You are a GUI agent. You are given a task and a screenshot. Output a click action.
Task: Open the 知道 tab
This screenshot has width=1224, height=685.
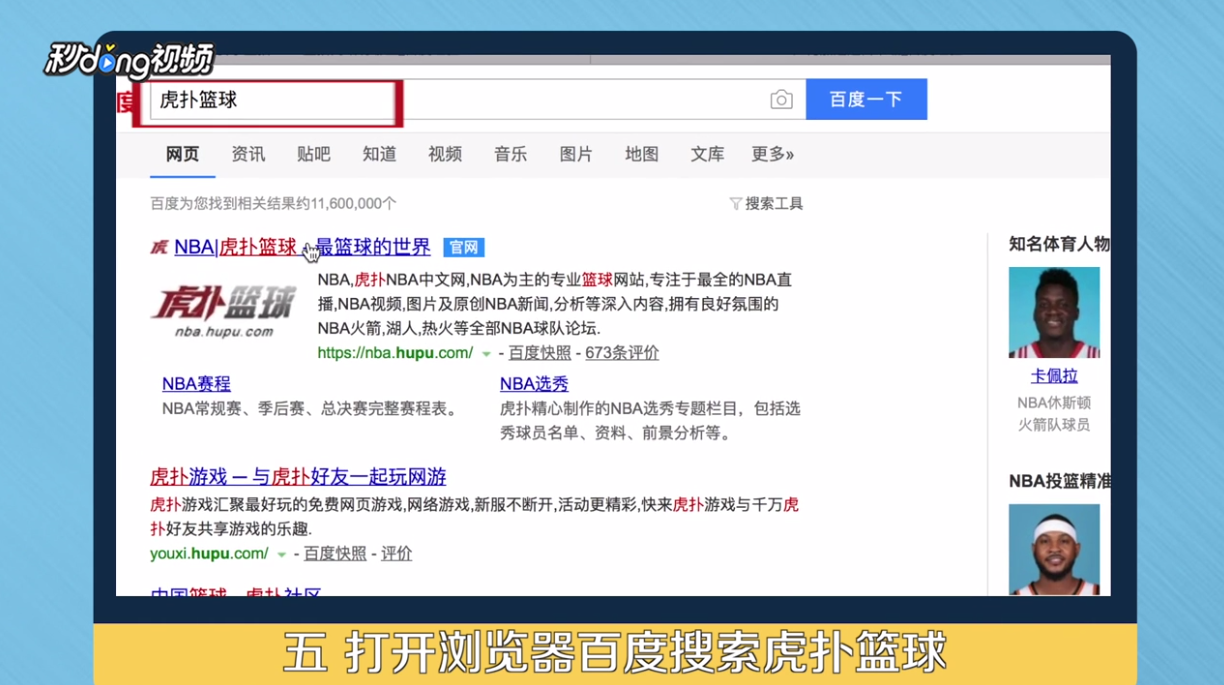380,154
